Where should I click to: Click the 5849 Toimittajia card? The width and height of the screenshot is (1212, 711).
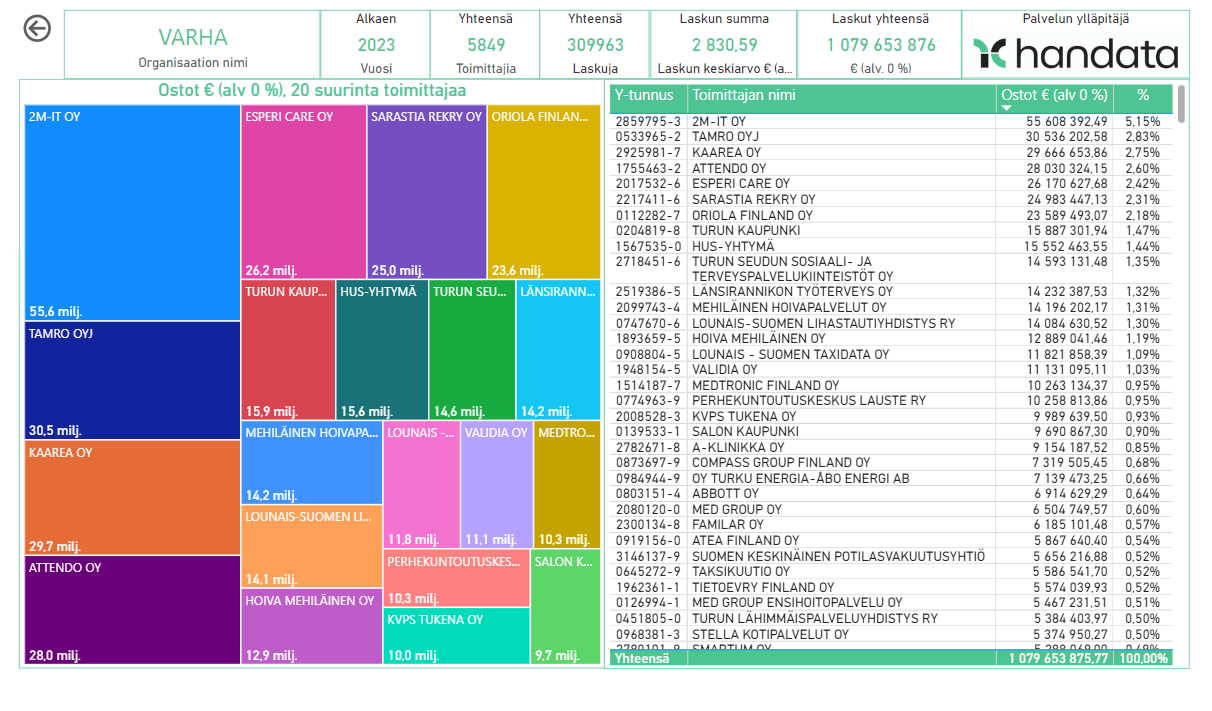[486, 46]
